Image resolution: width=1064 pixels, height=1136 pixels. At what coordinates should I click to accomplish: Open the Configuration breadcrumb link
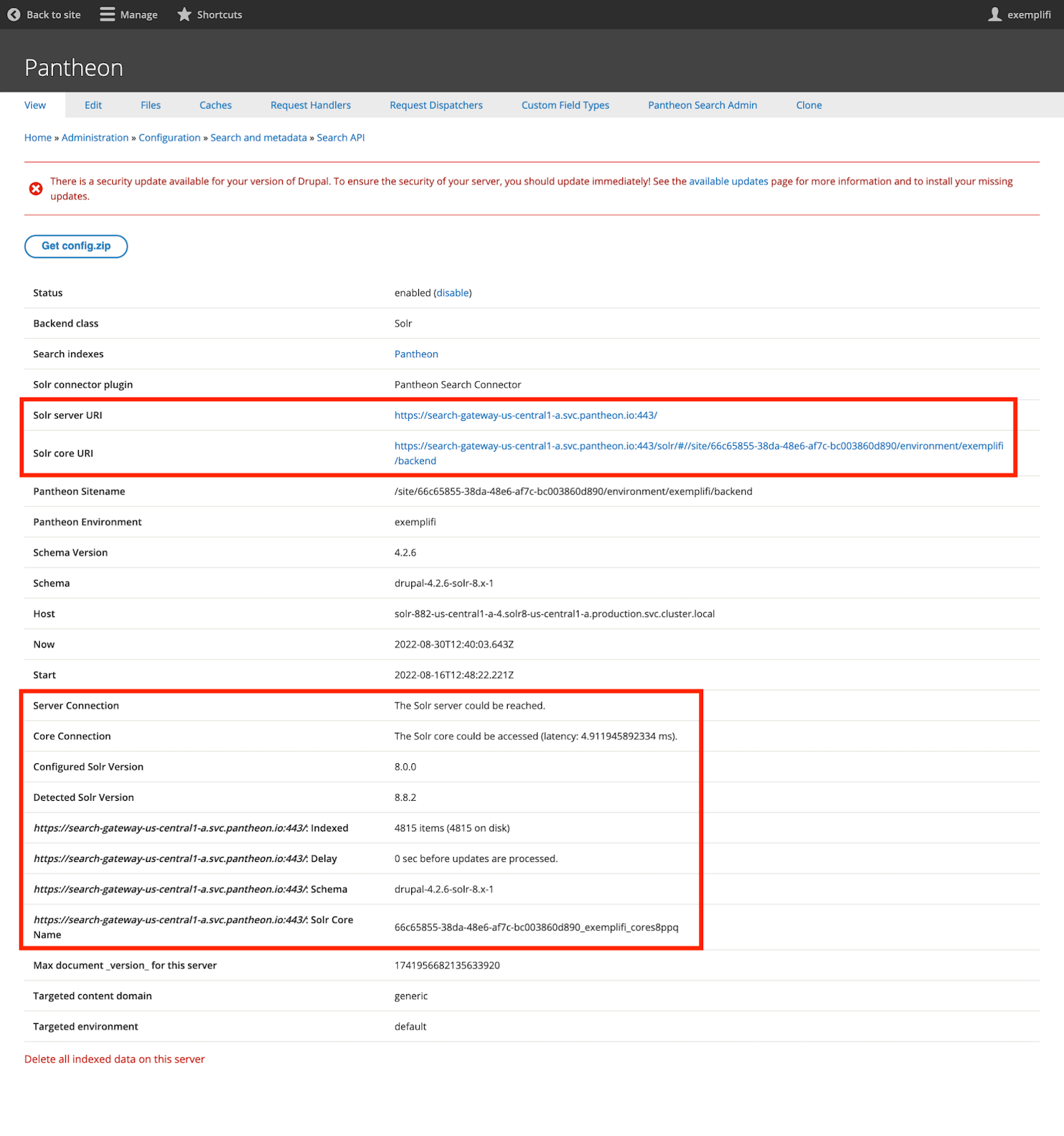coord(169,138)
